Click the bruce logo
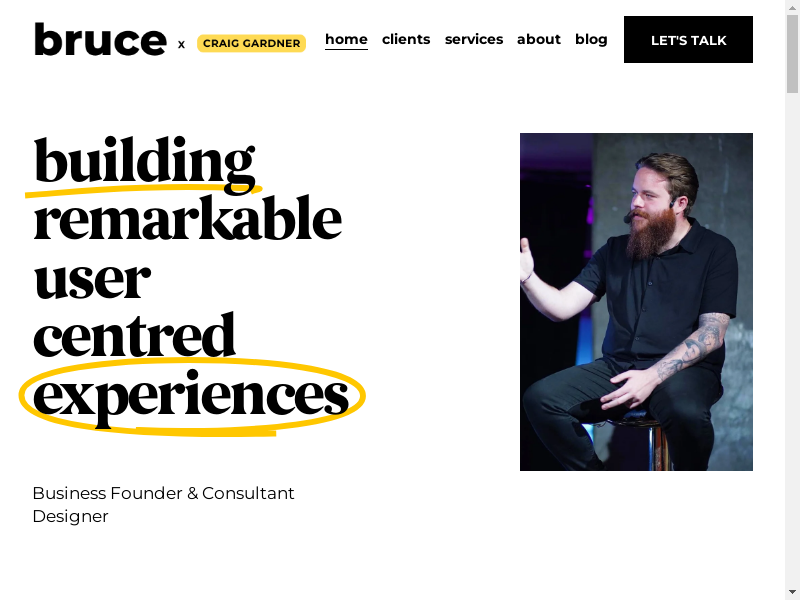Viewport: 800px width, 600px height. (x=100, y=40)
